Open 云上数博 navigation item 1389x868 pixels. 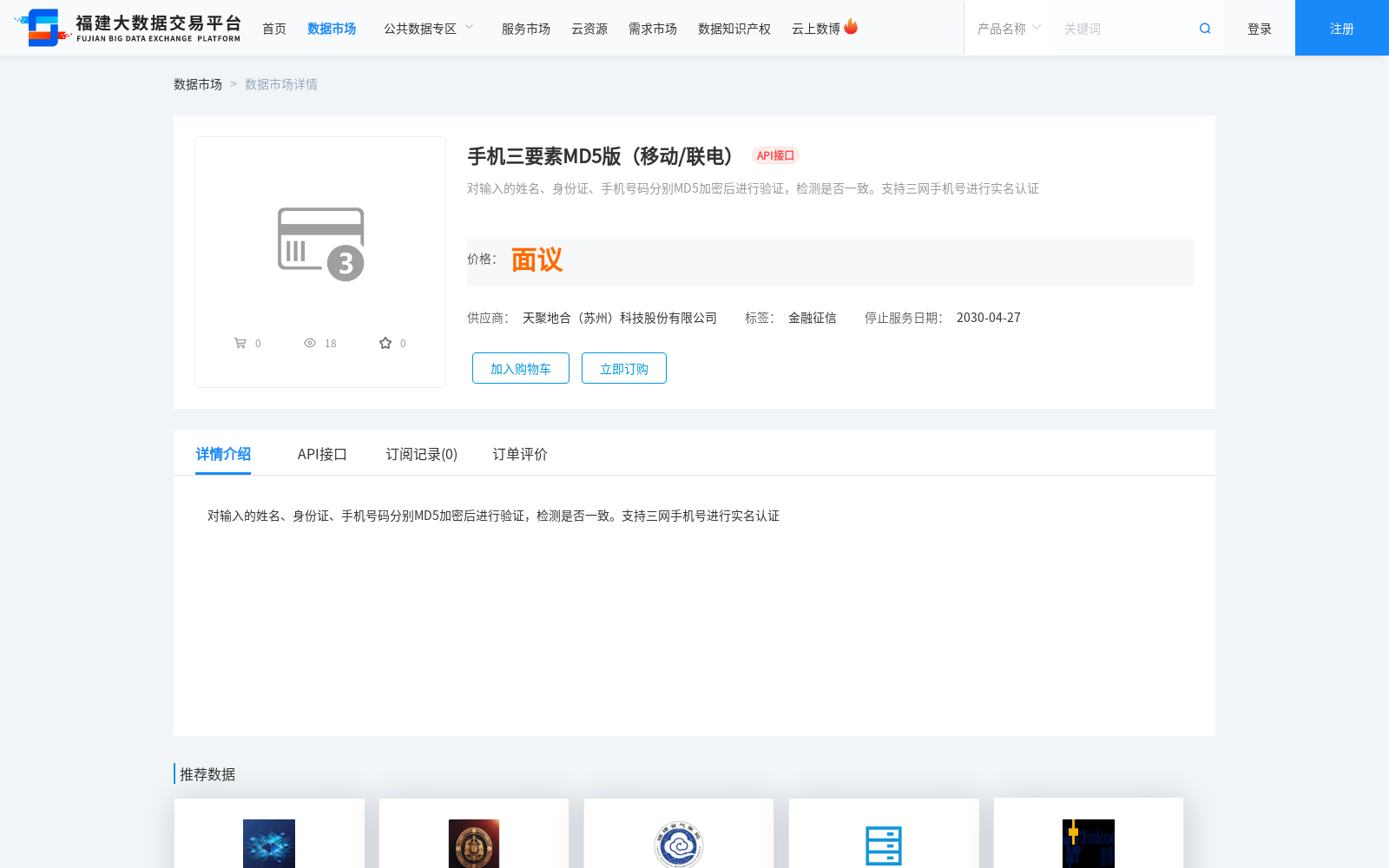pos(816,29)
